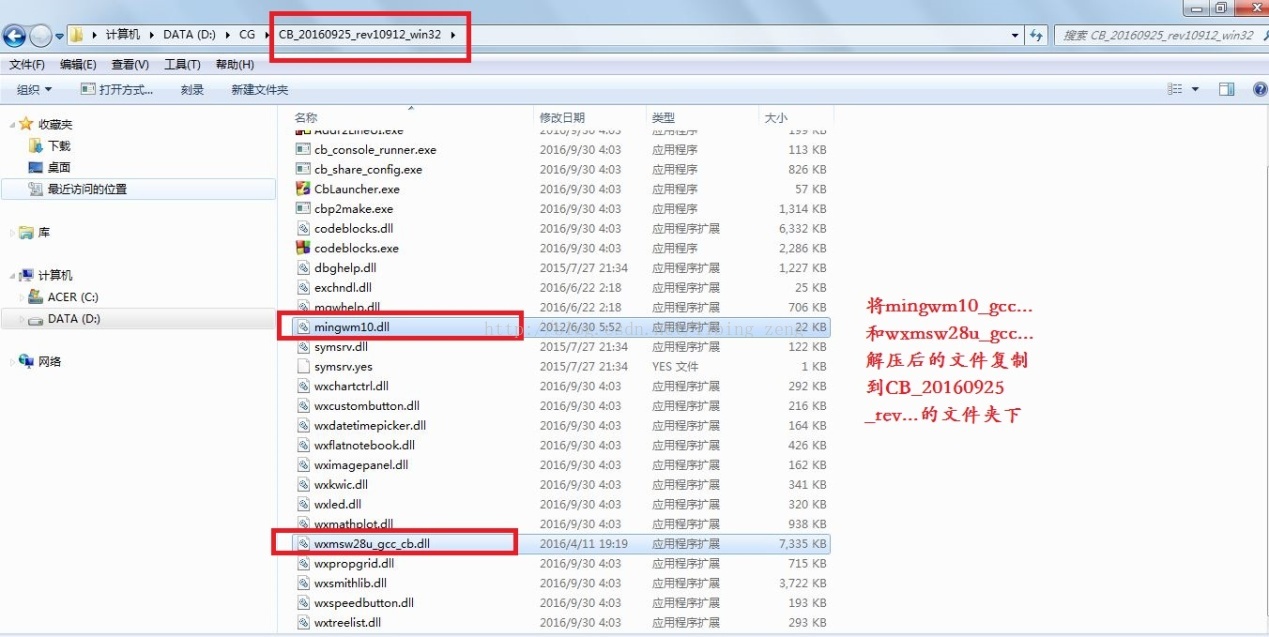This screenshot has width=1269, height=637.
Task: Expand the 库 tree node
Action: [x=13, y=232]
